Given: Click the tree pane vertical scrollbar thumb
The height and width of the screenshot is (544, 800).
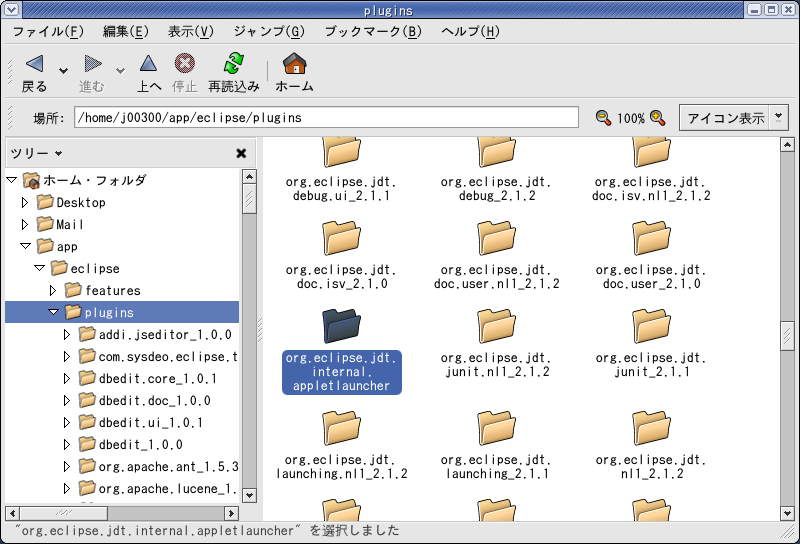Looking at the screenshot, I should point(249,199).
